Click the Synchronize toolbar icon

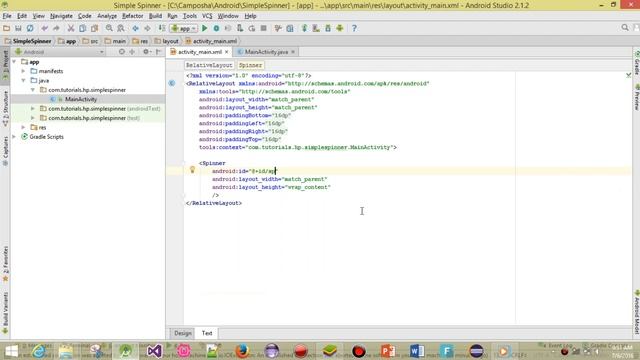[30, 28]
